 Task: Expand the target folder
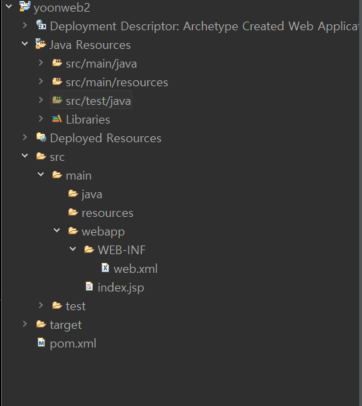point(25,324)
